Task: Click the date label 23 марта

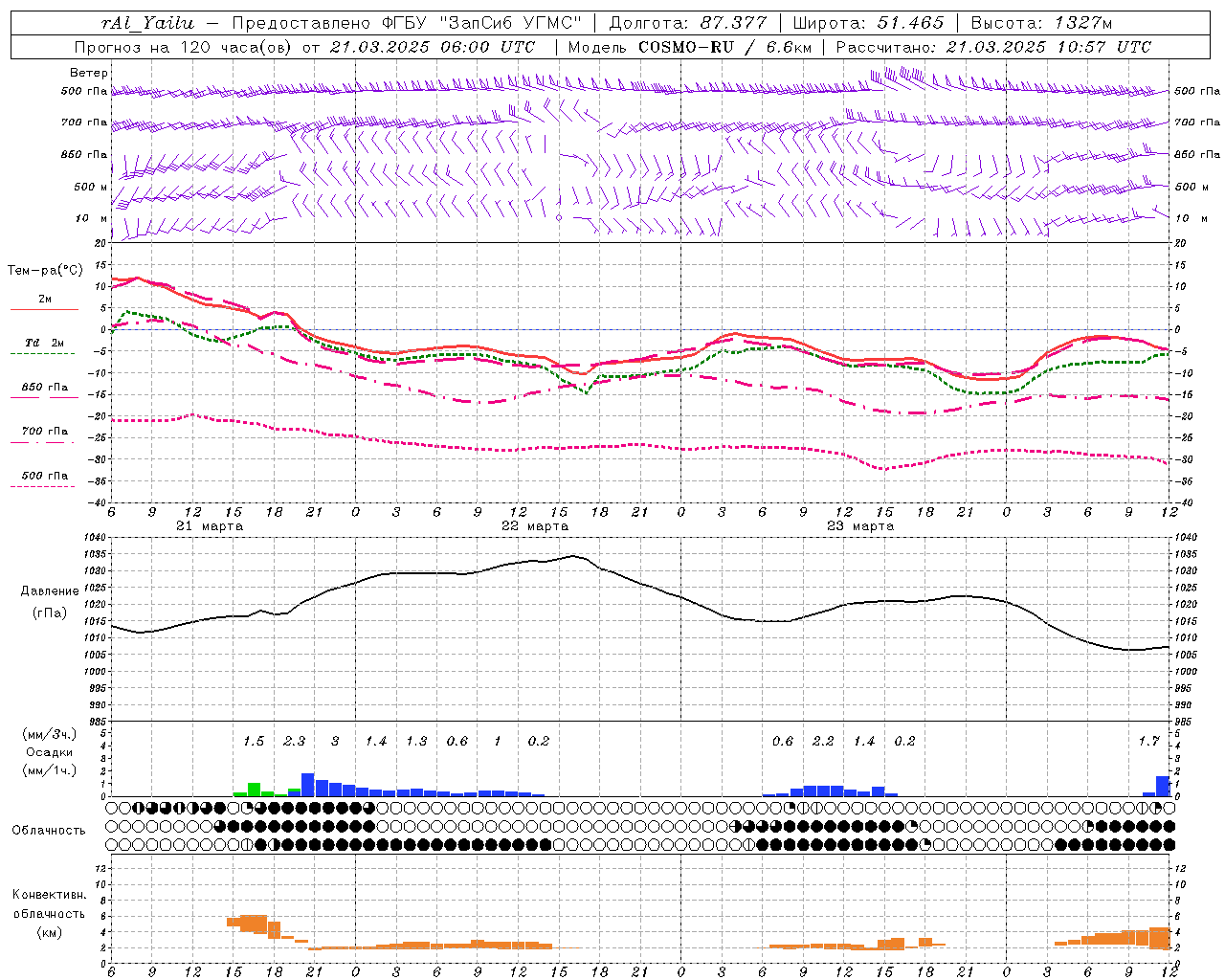Action: tap(860, 526)
